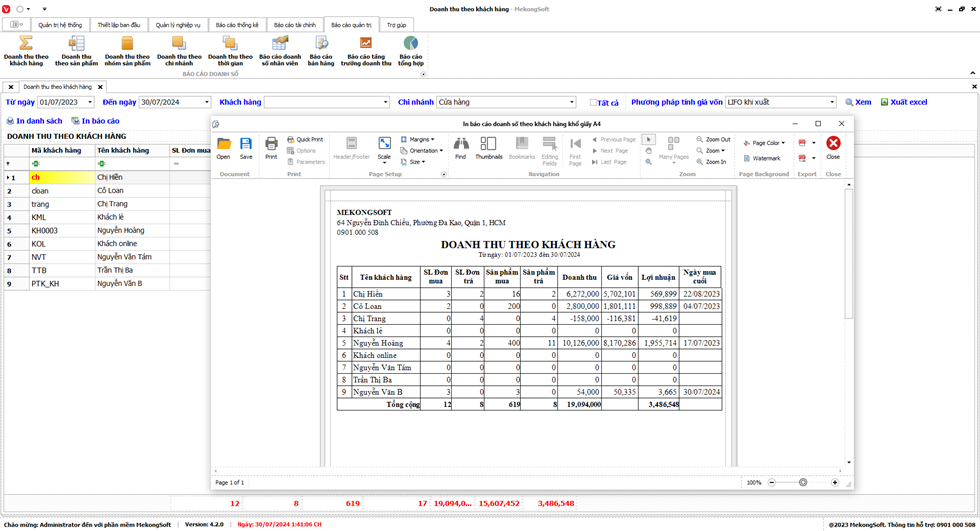Switch to the Báo cáo tài chính tab
This screenshot has height=531, width=980.
coord(294,24)
